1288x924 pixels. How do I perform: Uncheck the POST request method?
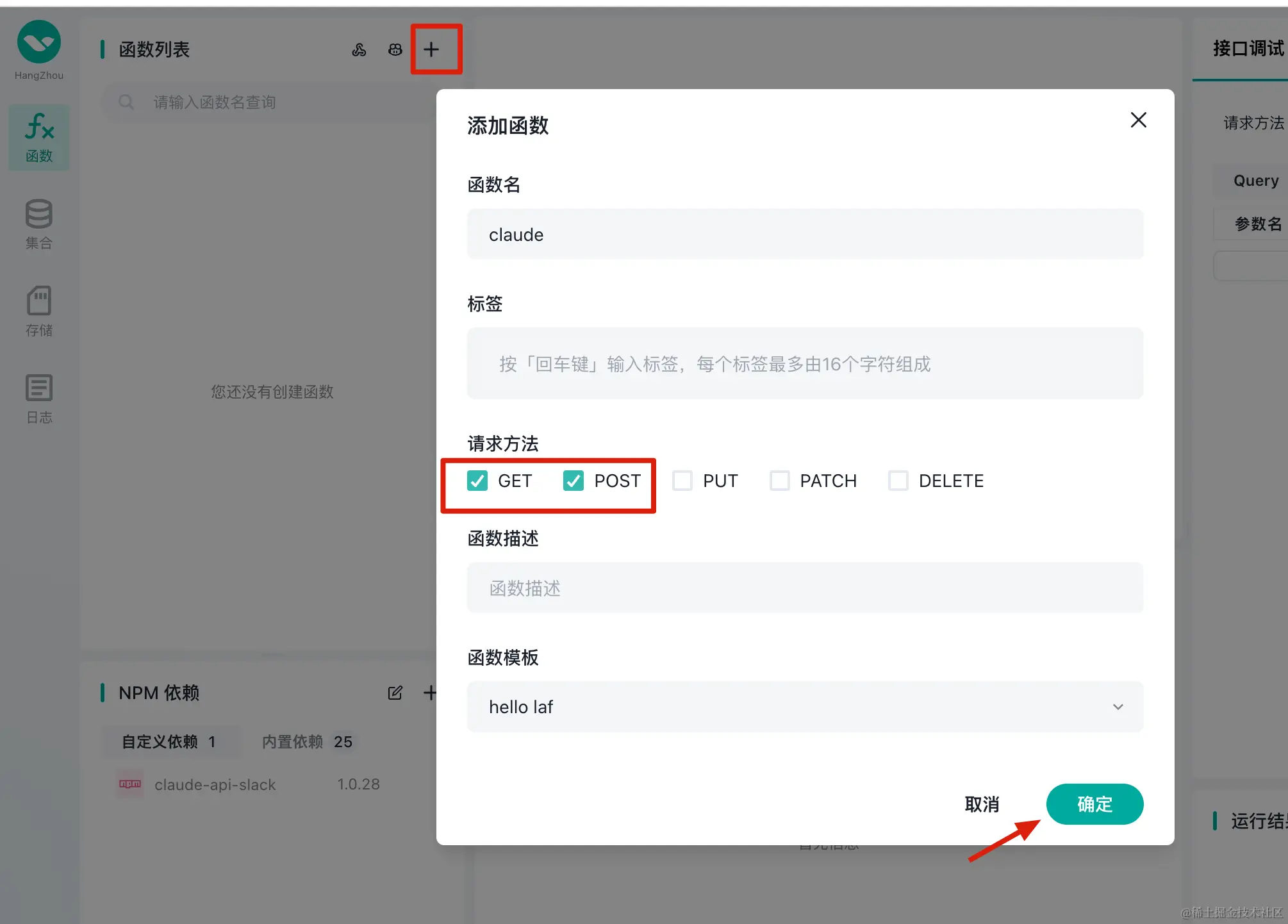click(574, 481)
